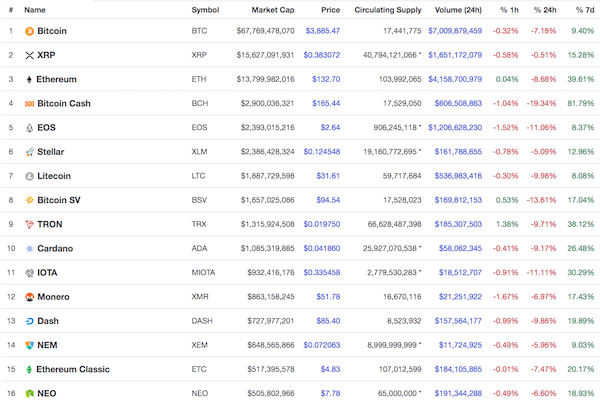This screenshot has height=401, width=600.
Task: Click the Stellar rocket logo icon
Action: pyautogui.click(x=29, y=152)
